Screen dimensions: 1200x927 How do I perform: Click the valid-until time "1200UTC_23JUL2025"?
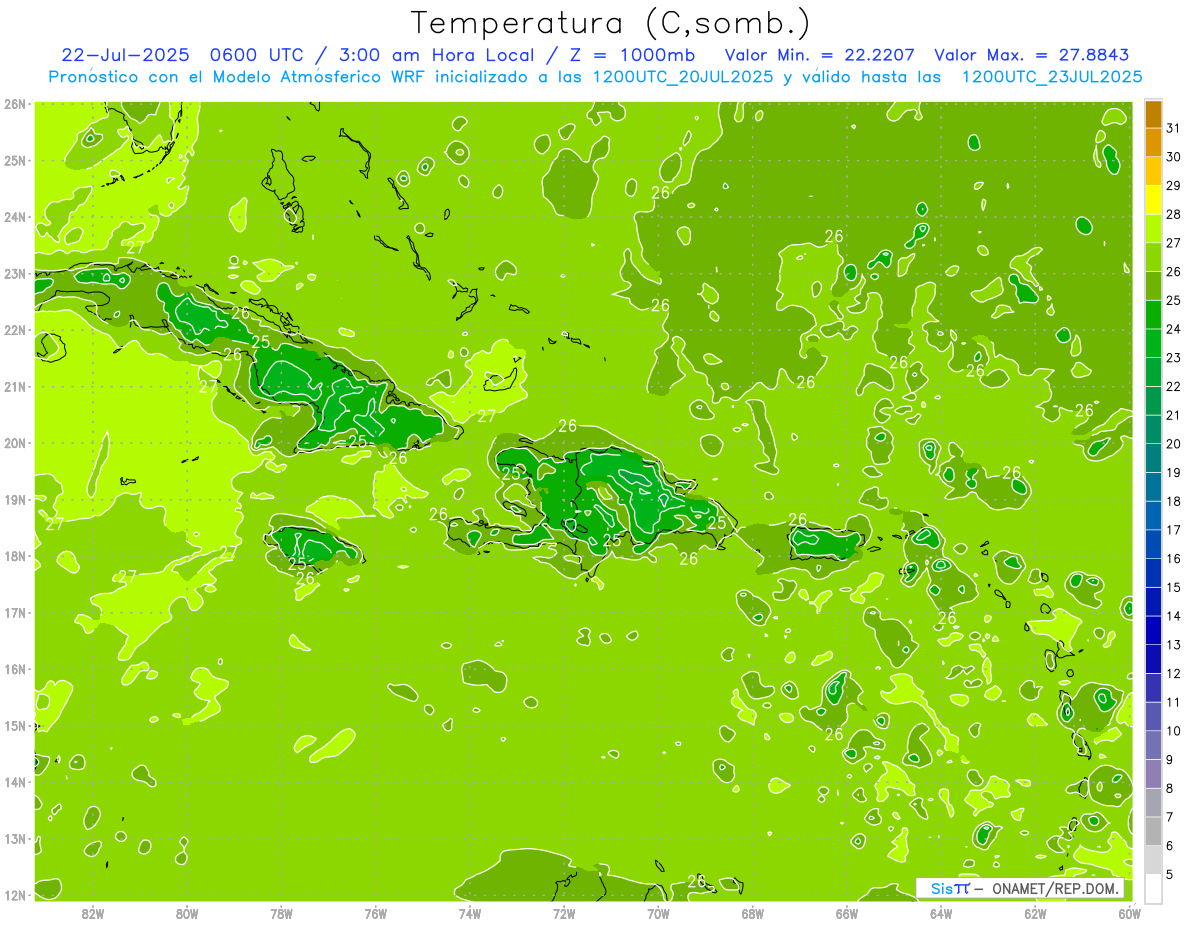(x=1052, y=76)
